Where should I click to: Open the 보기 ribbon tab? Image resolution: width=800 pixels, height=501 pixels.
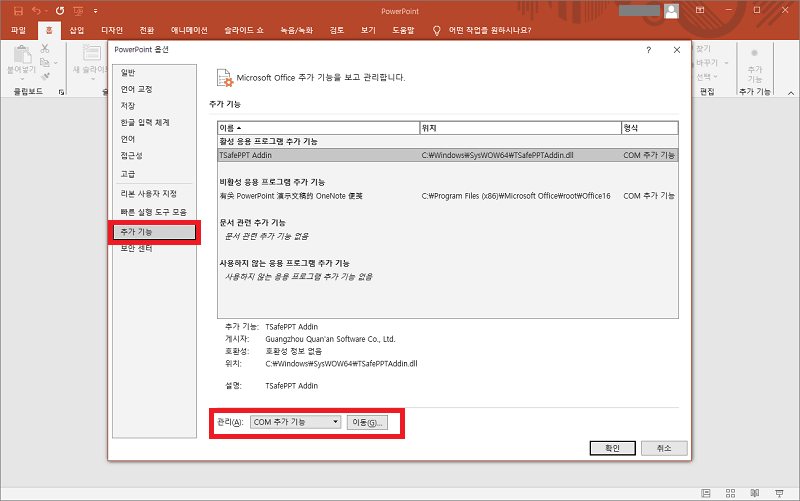tap(368, 31)
